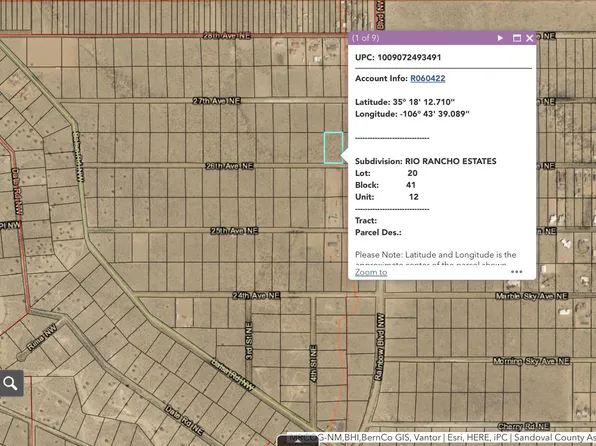The width and height of the screenshot is (596, 446).
Task: Show next feature in the popup
Action: click(500, 38)
